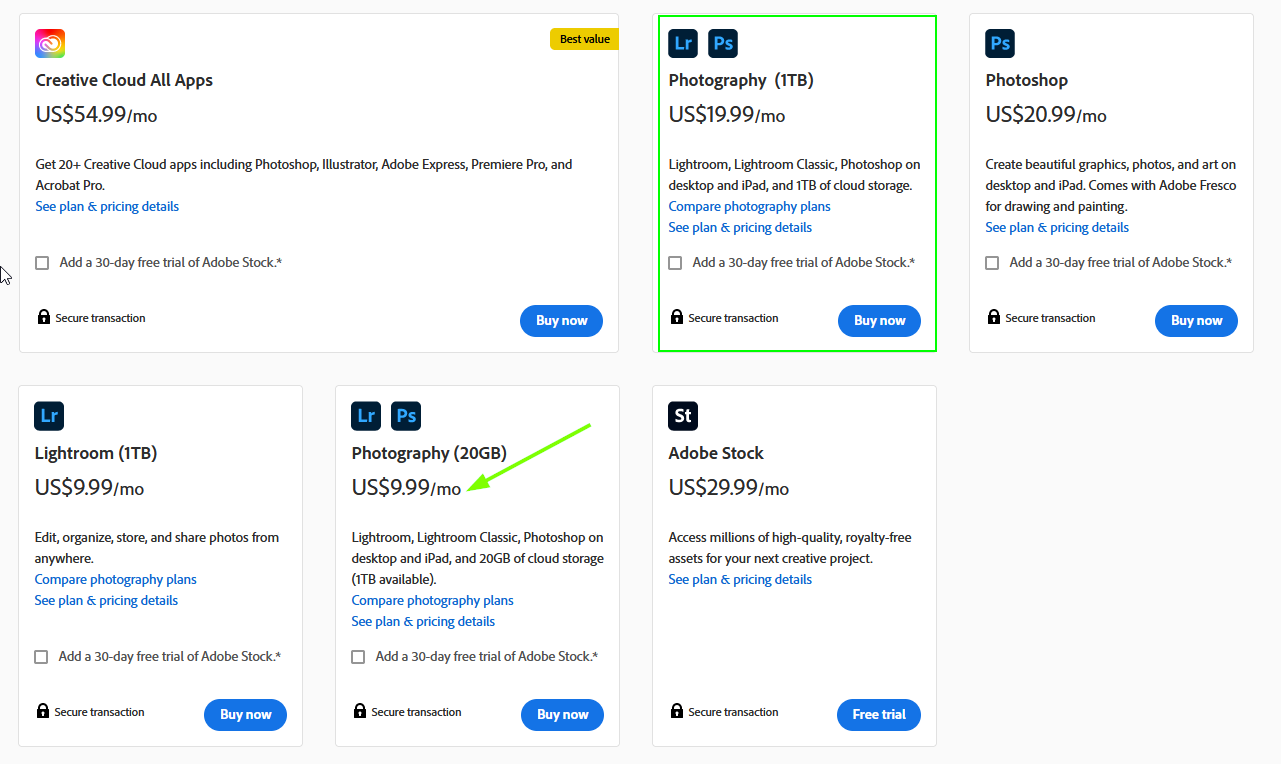Enable Adobe Stock trial on the Lightroom plan
This screenshot has width=1281, height=764.
coord(41,656)
